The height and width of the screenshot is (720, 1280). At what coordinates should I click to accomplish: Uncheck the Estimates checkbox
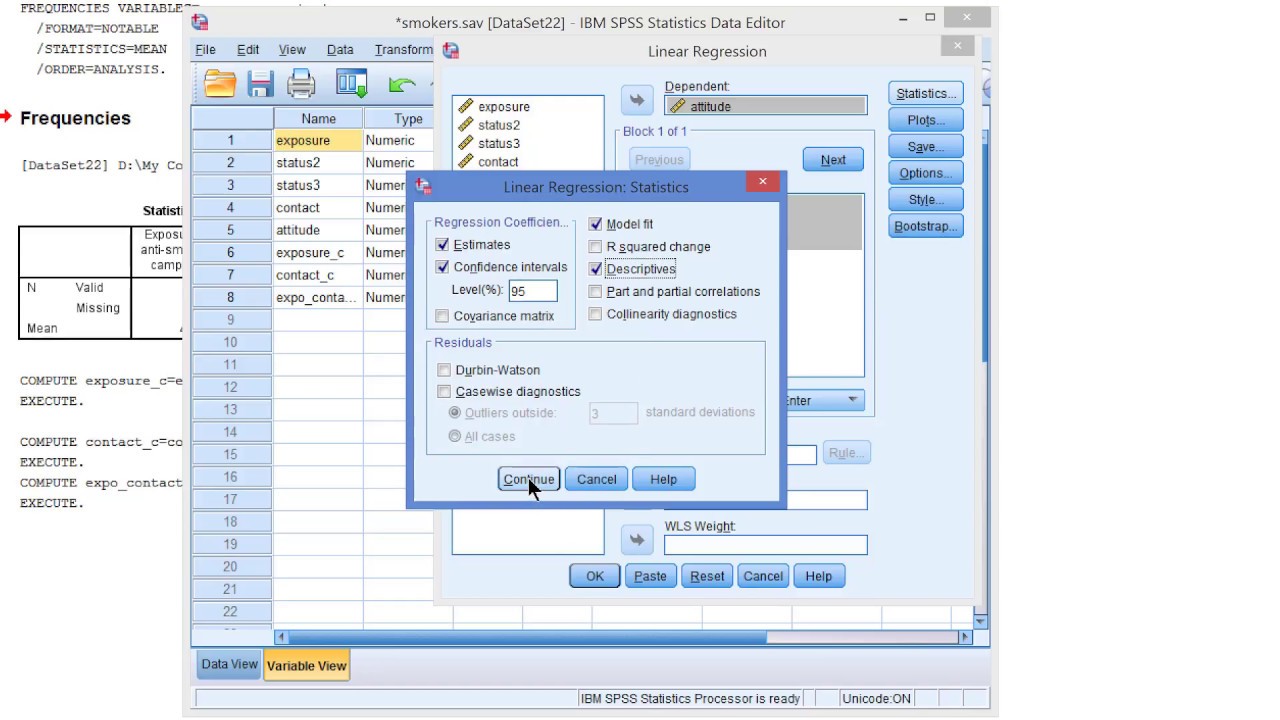[443, 244]
